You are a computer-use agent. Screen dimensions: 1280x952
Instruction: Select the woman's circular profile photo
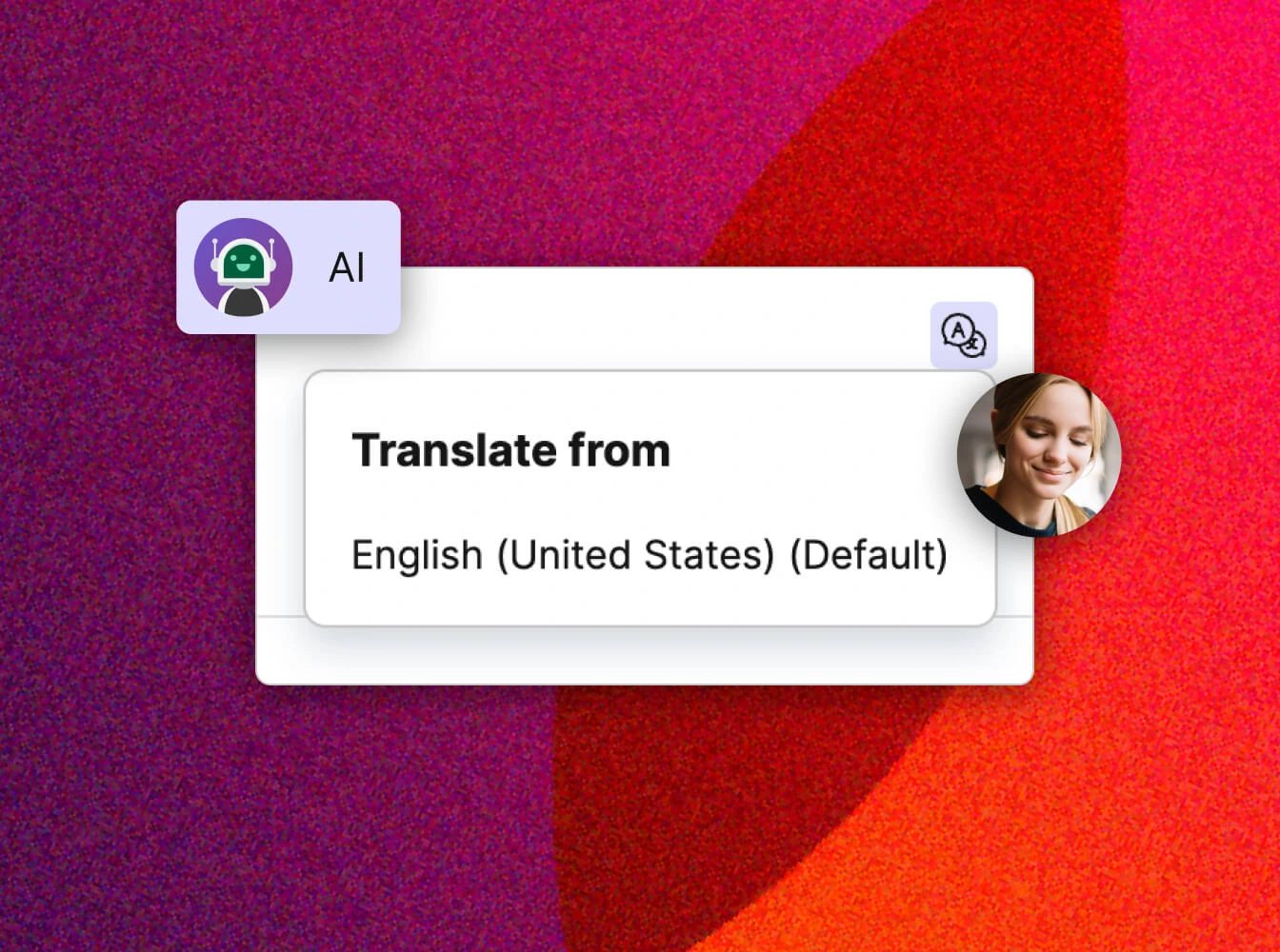[x=1038, y=455]
